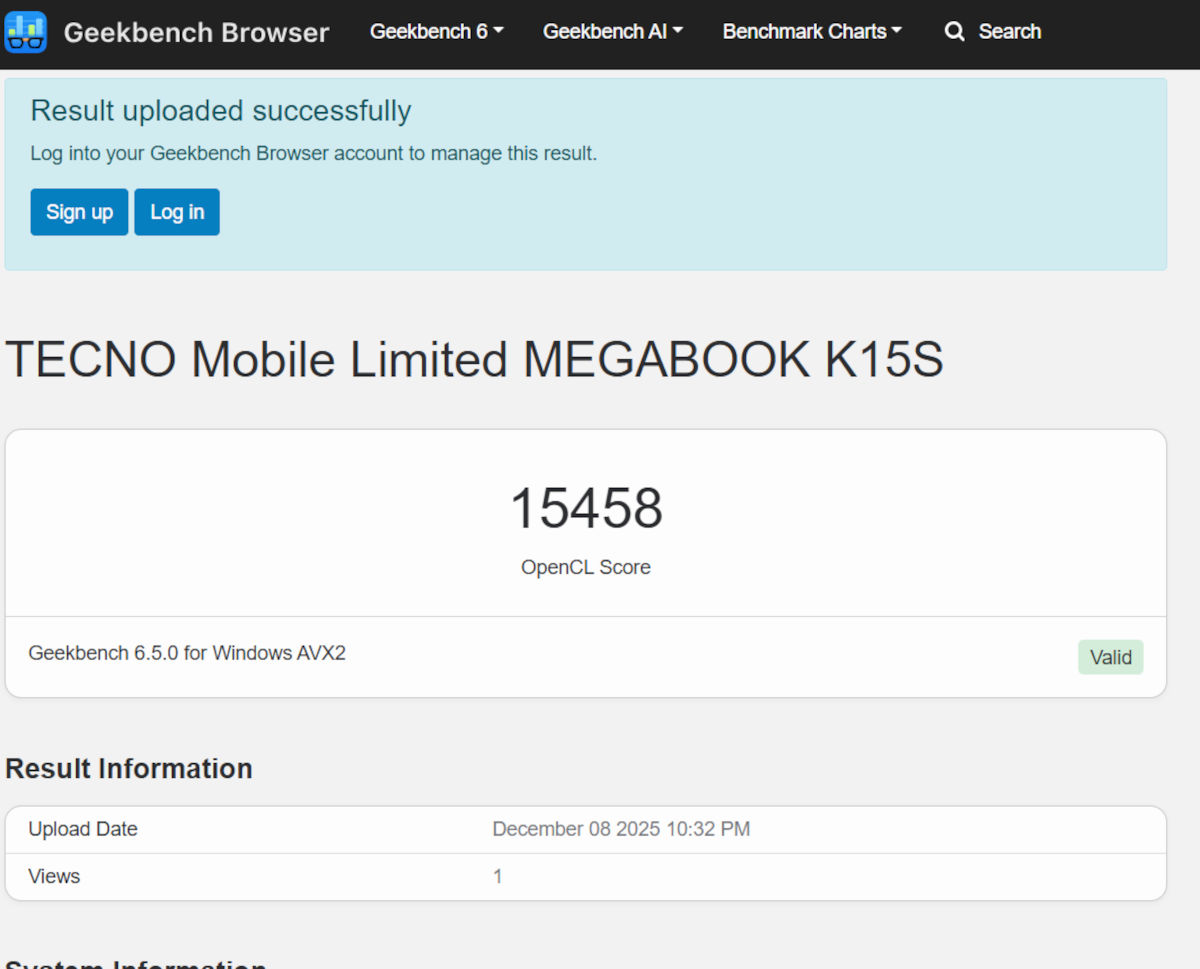The image size is (1200, 969).
Task: Click the Benchmark Charts menu entry
Action: [x=811, y=31]
